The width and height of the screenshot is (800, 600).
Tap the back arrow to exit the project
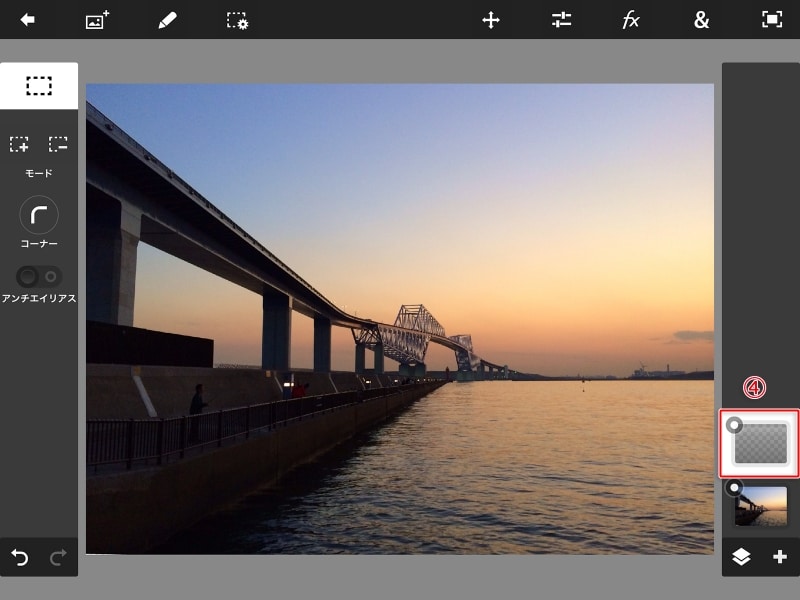point(27,20)
